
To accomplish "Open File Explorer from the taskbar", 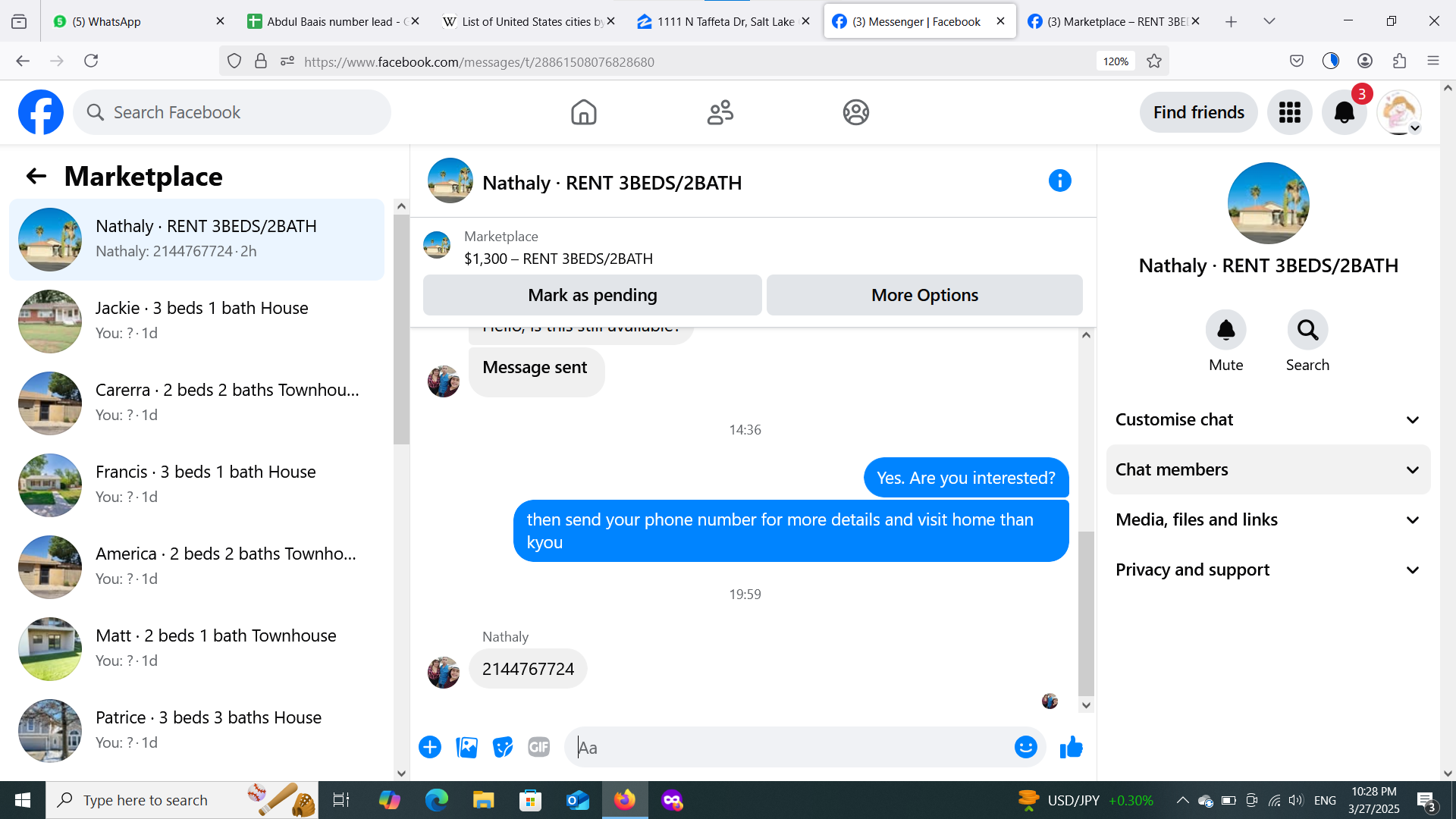I will [x=483, y=800].
